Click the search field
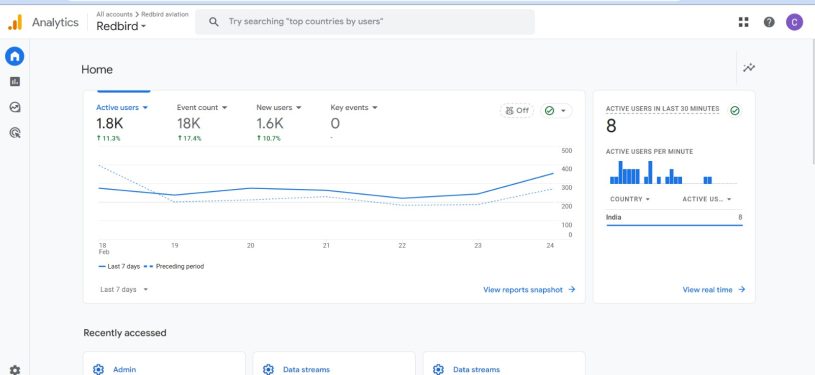This screenshot has height=375, width=815. 364,22
